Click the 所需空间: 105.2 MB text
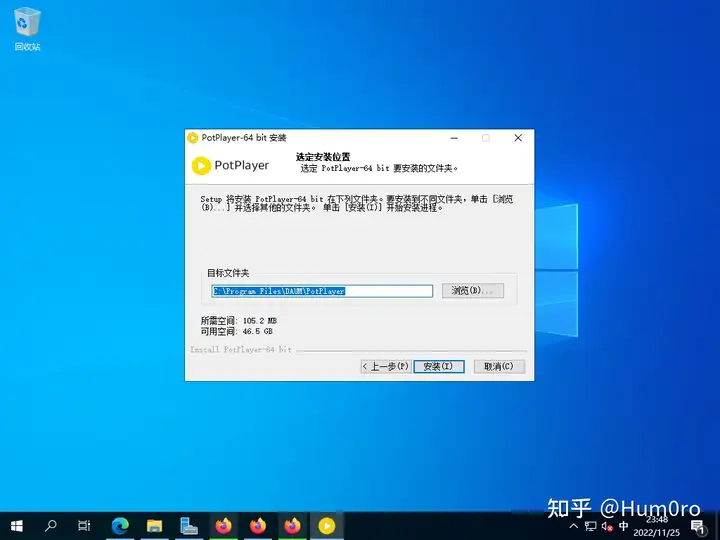The height and width of the screenshot is (540, 720). [x=239, y=321]
